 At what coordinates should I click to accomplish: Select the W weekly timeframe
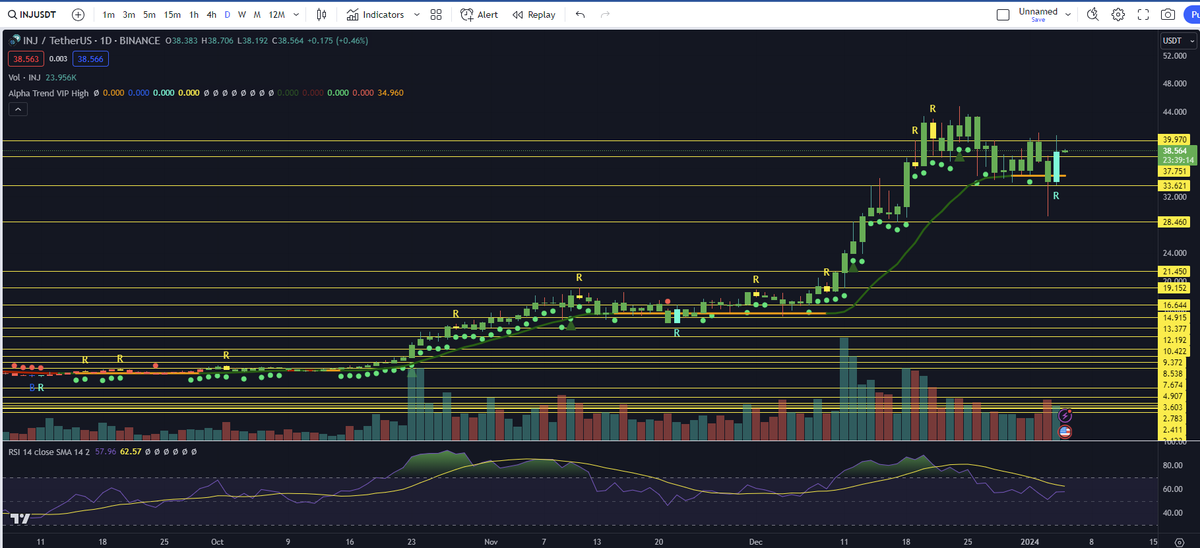pyautogui.click(x=242, y=15)
